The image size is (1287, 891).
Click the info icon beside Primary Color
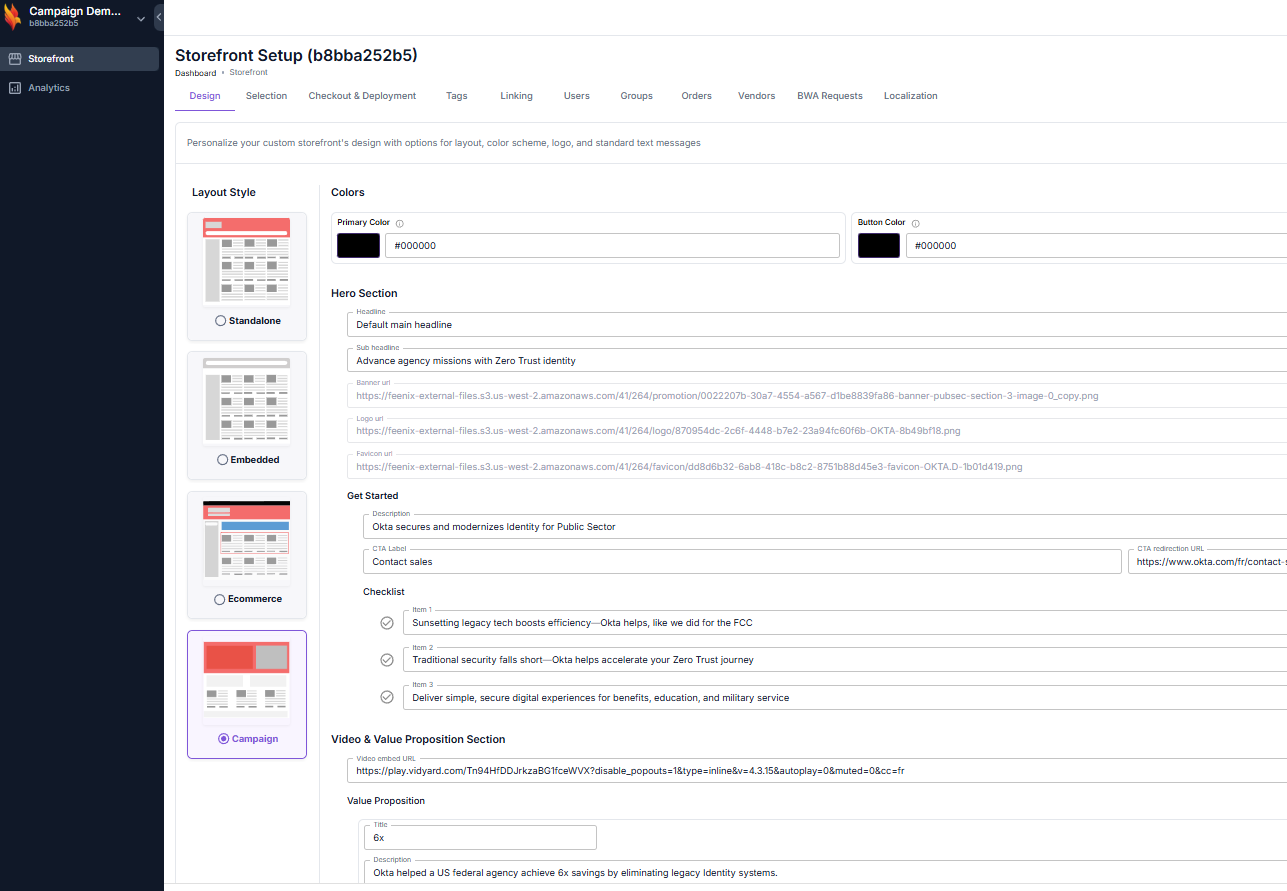click(400, 224)
